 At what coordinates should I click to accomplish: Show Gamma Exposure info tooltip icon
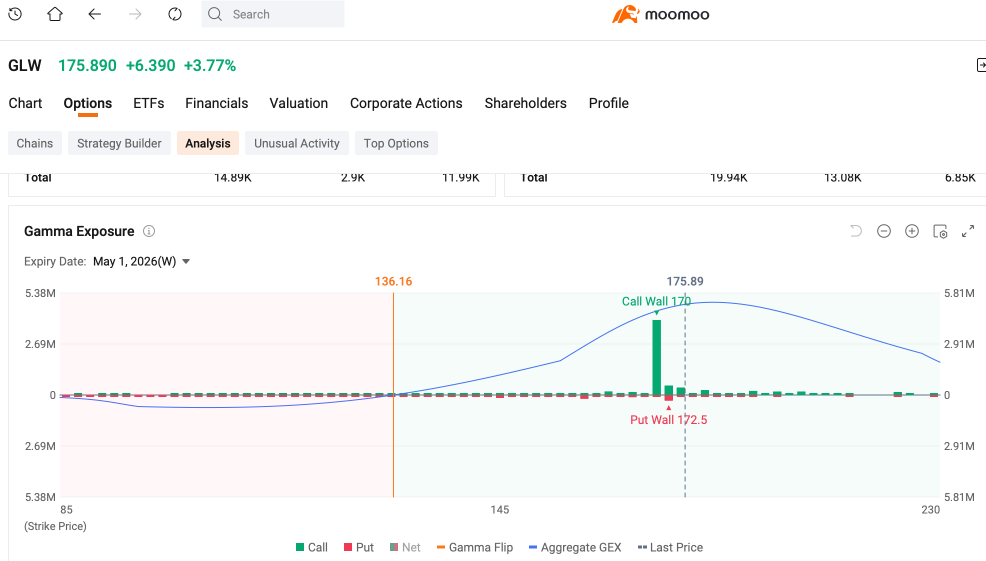[149, 231]
